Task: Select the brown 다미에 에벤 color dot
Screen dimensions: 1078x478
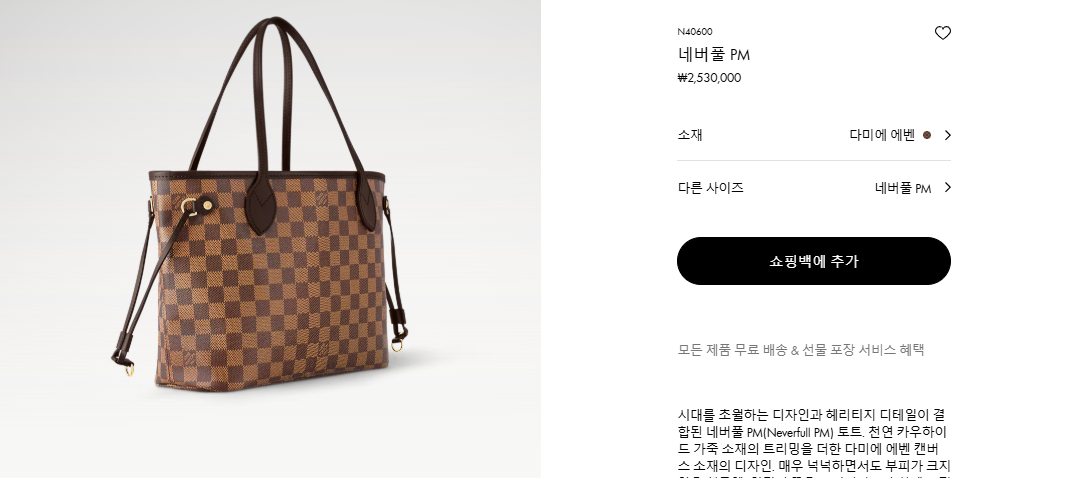Action: 927,135
